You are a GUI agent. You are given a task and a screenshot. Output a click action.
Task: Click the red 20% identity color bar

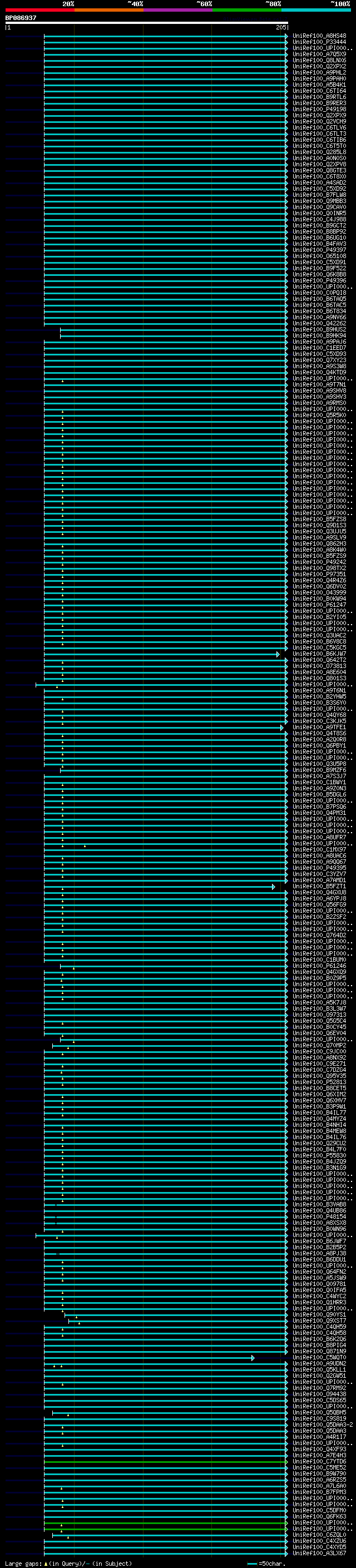(39, 10)
